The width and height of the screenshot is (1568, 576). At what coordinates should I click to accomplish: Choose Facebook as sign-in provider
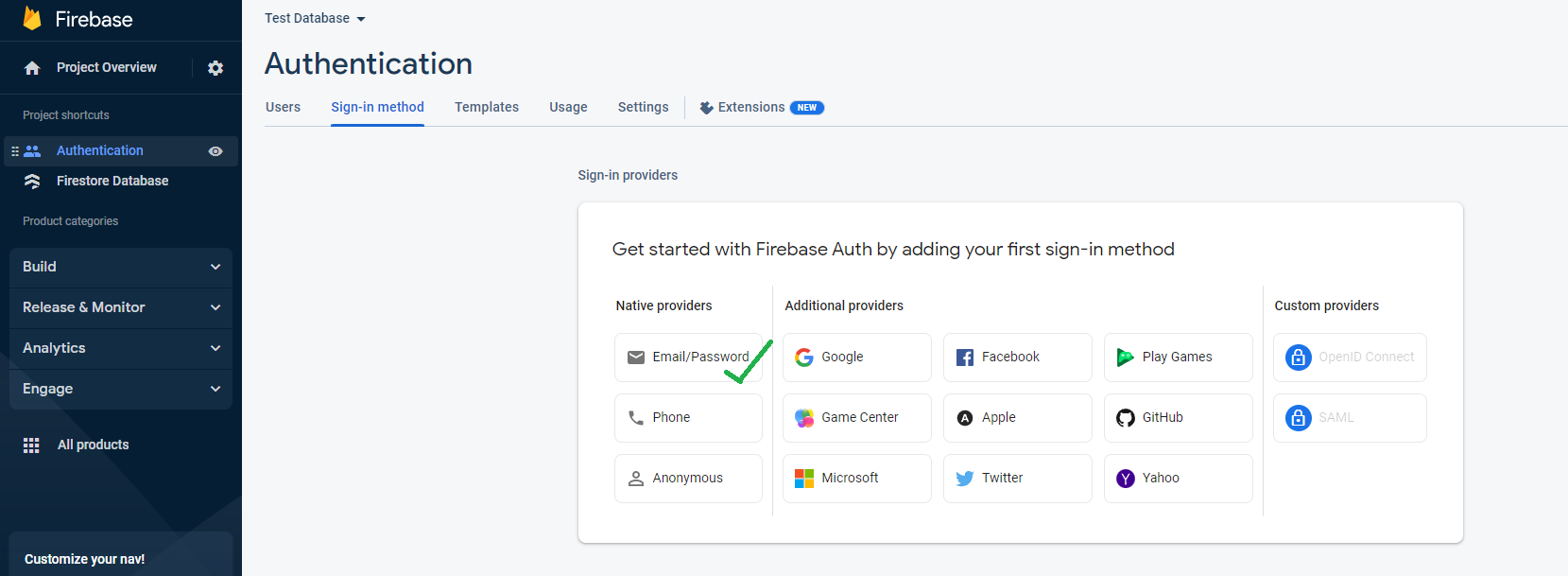(x=1018, y=358)
